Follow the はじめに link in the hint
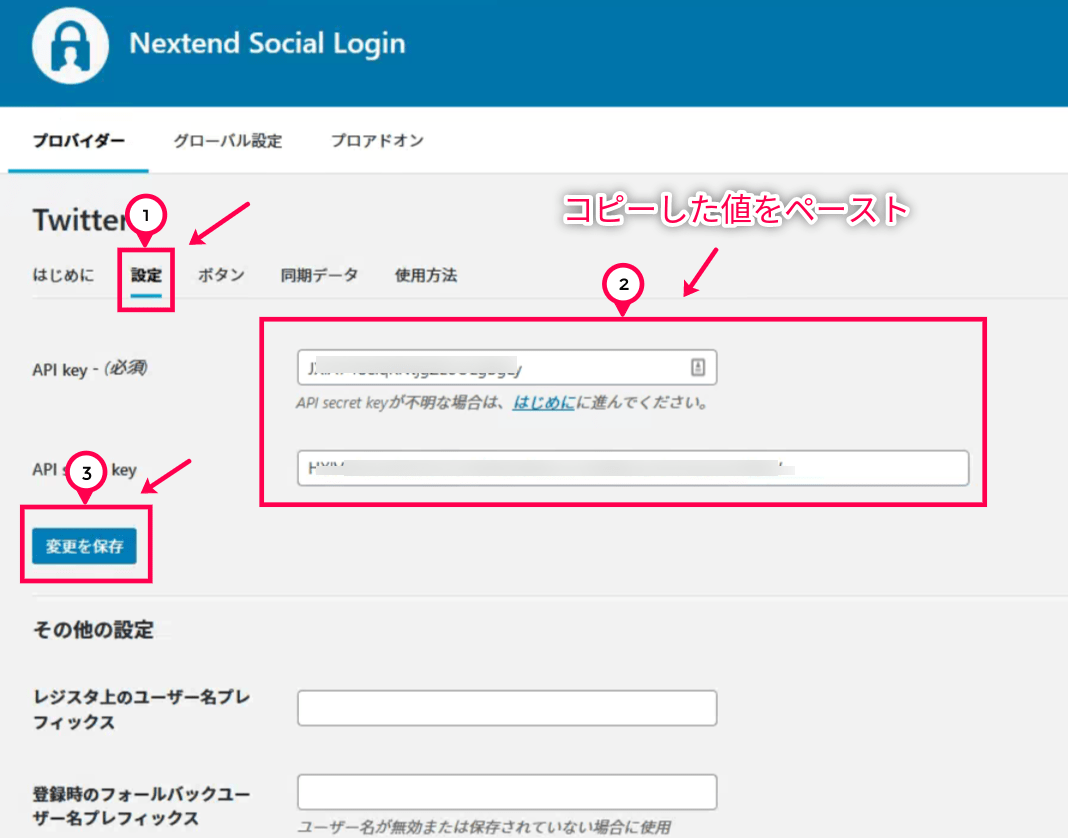Screen dimensions: 1068x838 pyautogui.click(x=544, y=403)
